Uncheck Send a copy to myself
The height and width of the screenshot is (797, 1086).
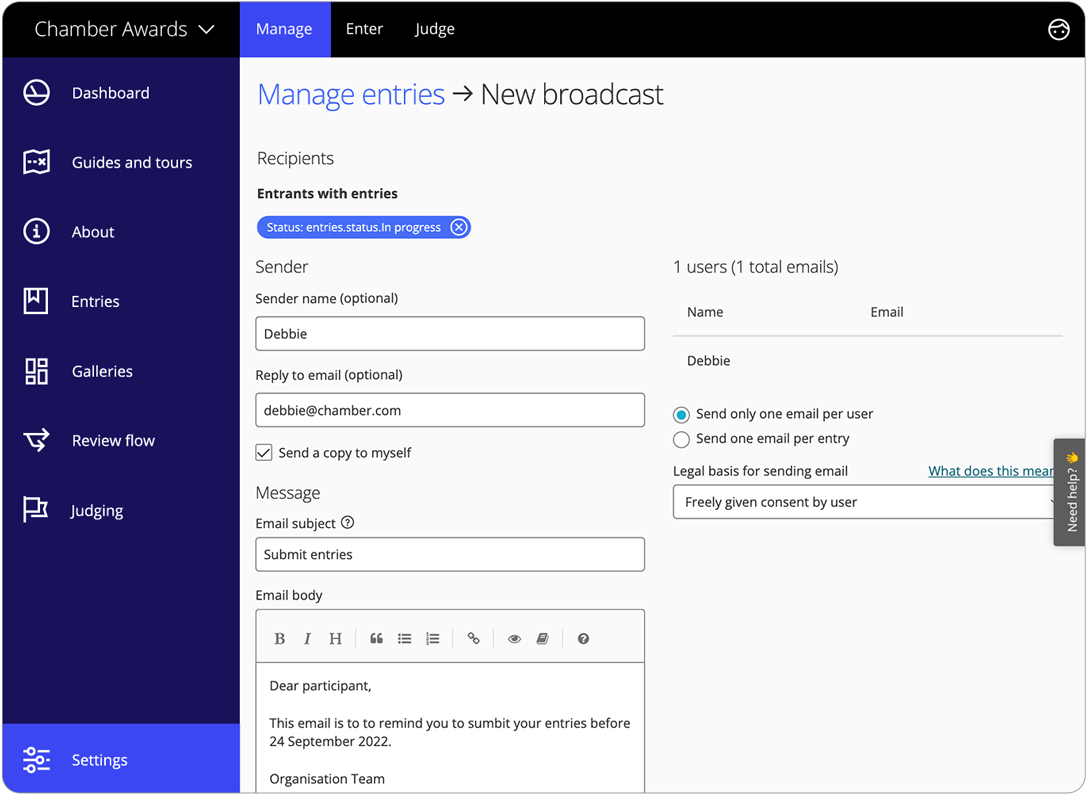click(264, 453)
